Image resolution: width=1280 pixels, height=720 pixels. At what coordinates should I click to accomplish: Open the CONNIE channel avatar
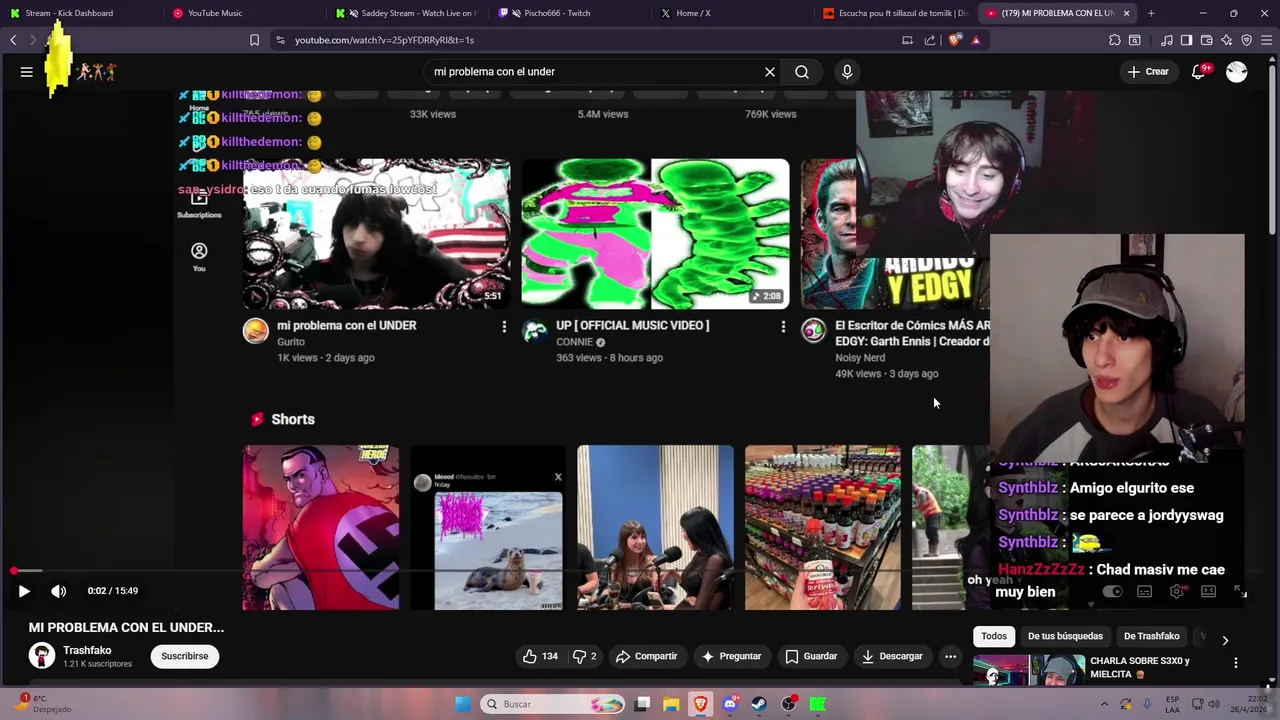pos(535,331)
